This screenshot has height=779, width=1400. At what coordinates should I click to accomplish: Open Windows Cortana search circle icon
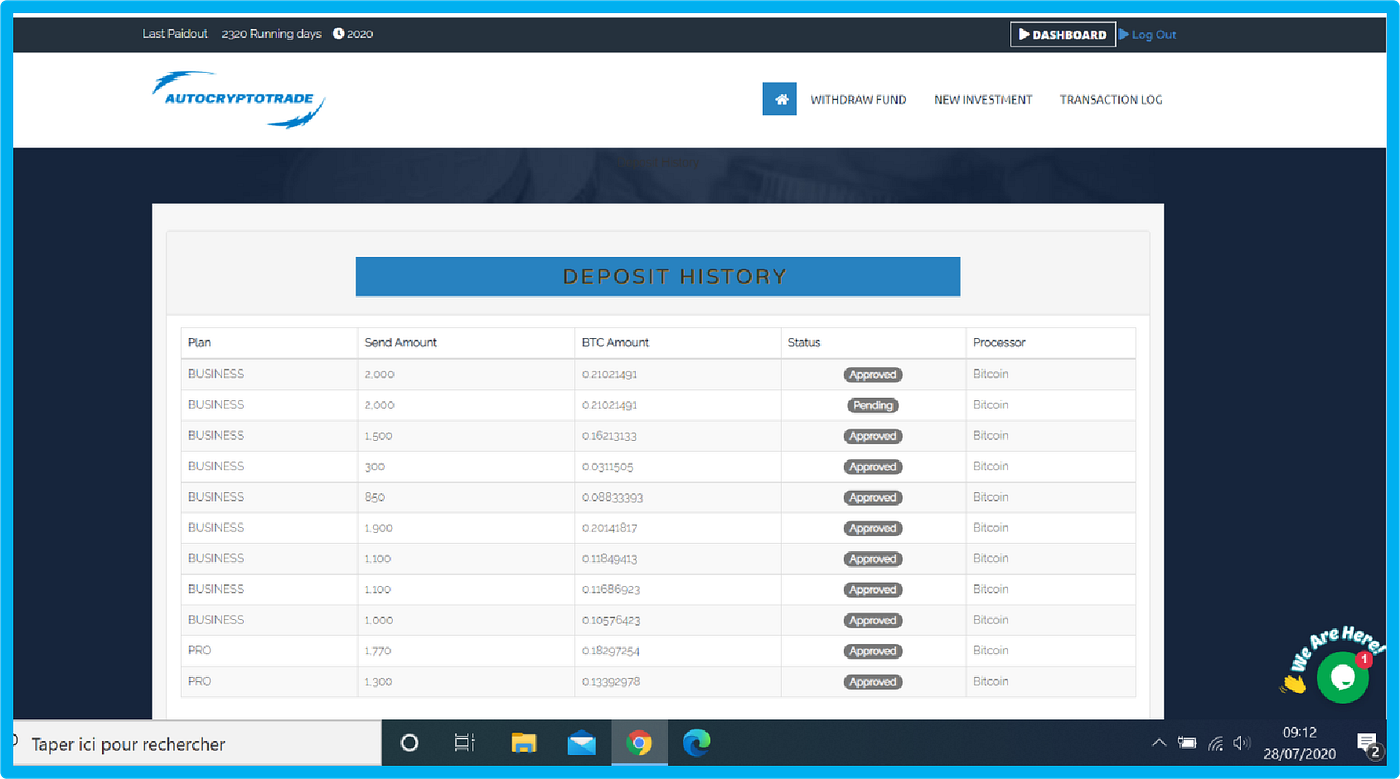[x=409, y=743]
